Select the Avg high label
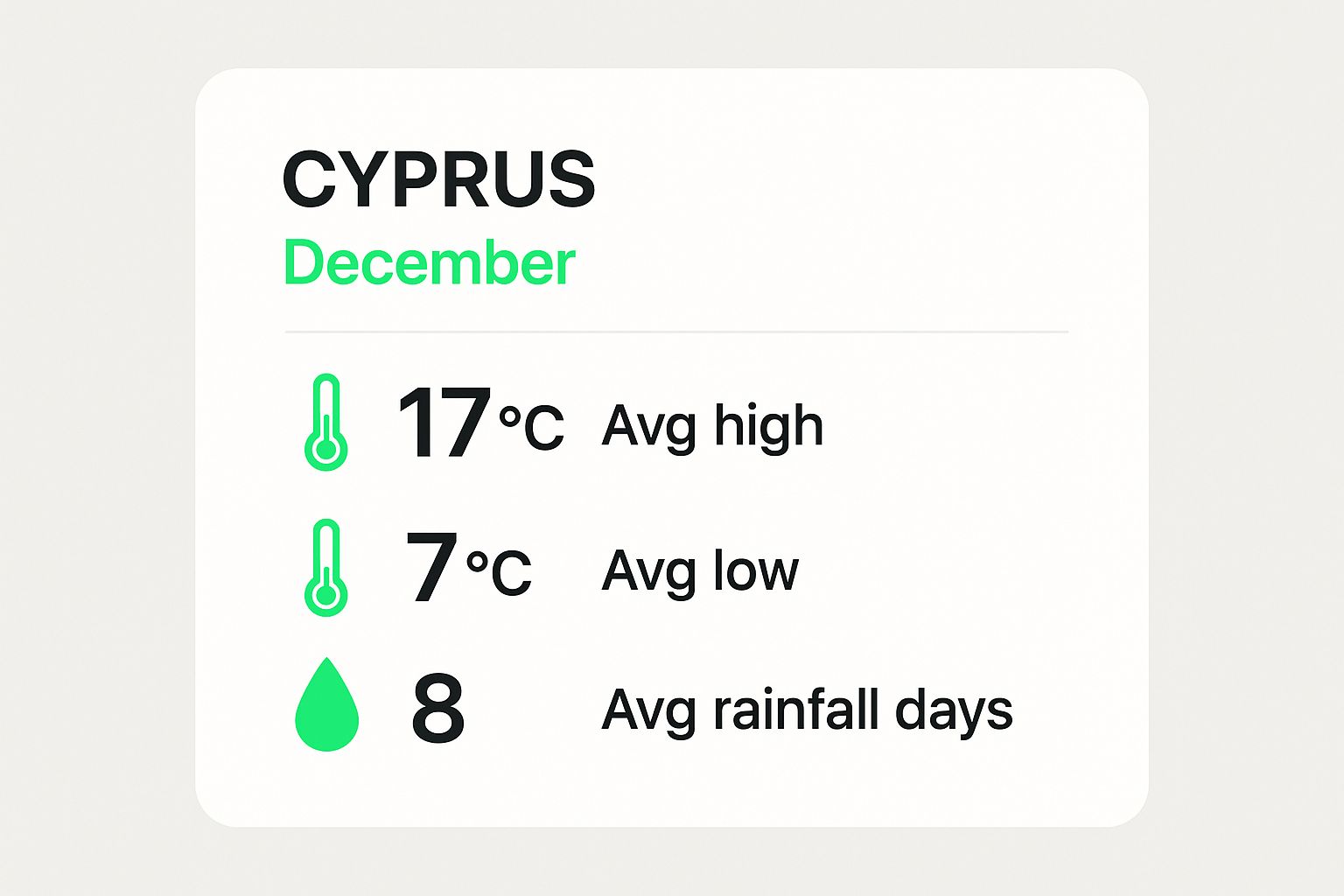The height and width of the screenshot is (896, 1344). pyautogui.click(x=713, y=428)
